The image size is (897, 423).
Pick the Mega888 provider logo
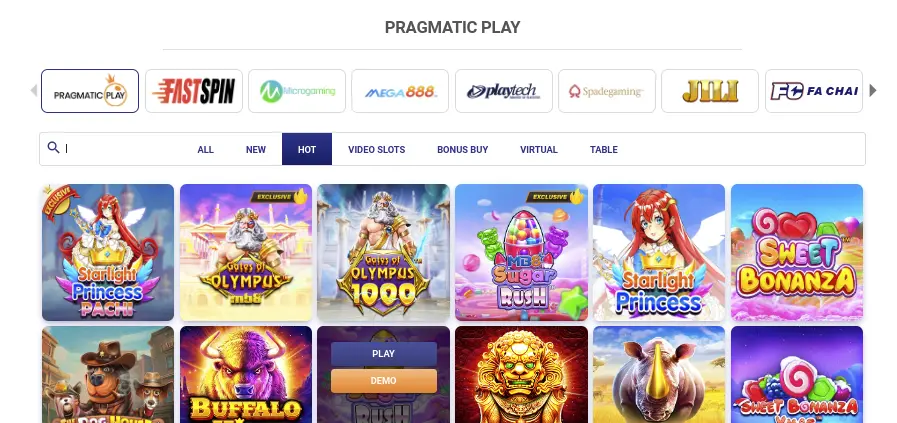coord(400,91)
